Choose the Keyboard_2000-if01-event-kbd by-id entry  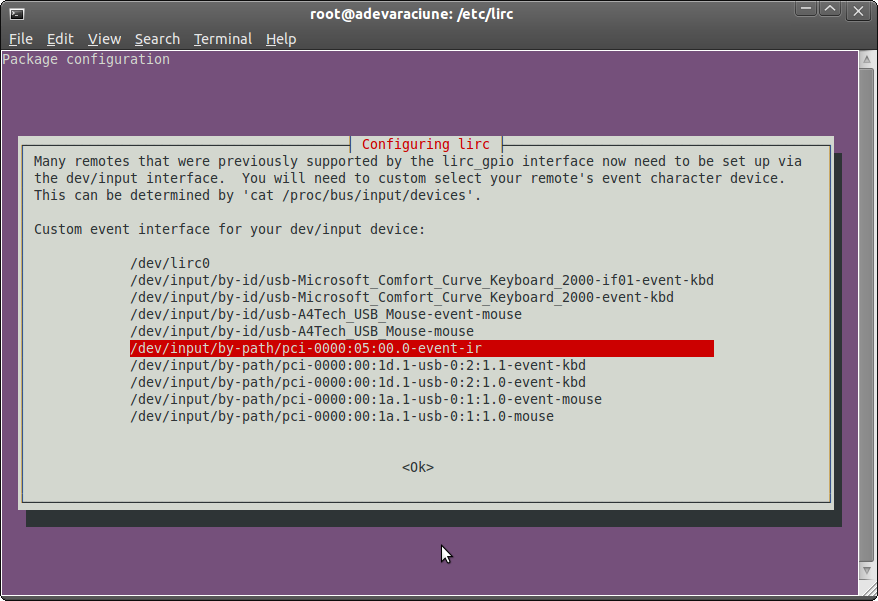coord(422,280)
